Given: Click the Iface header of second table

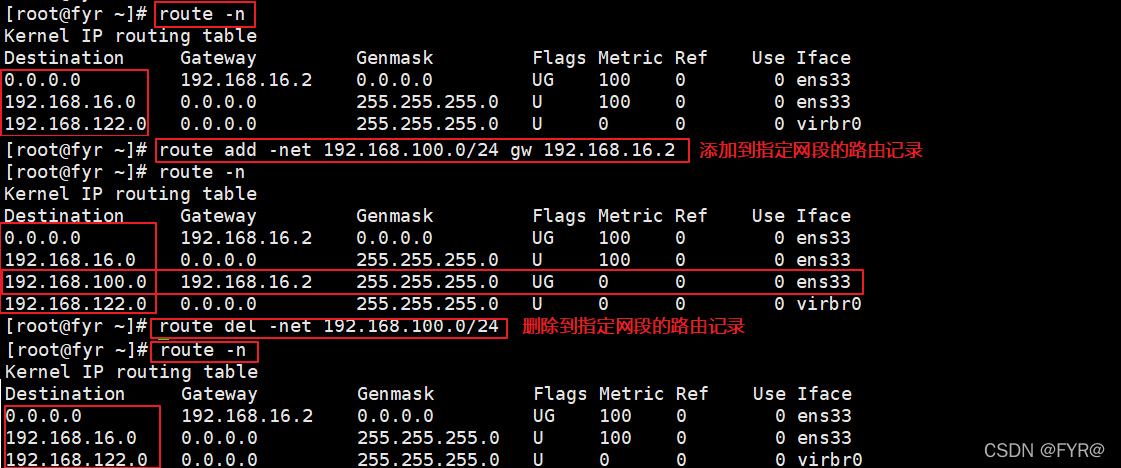Looking at the screenshot, I should click(824, 216).
